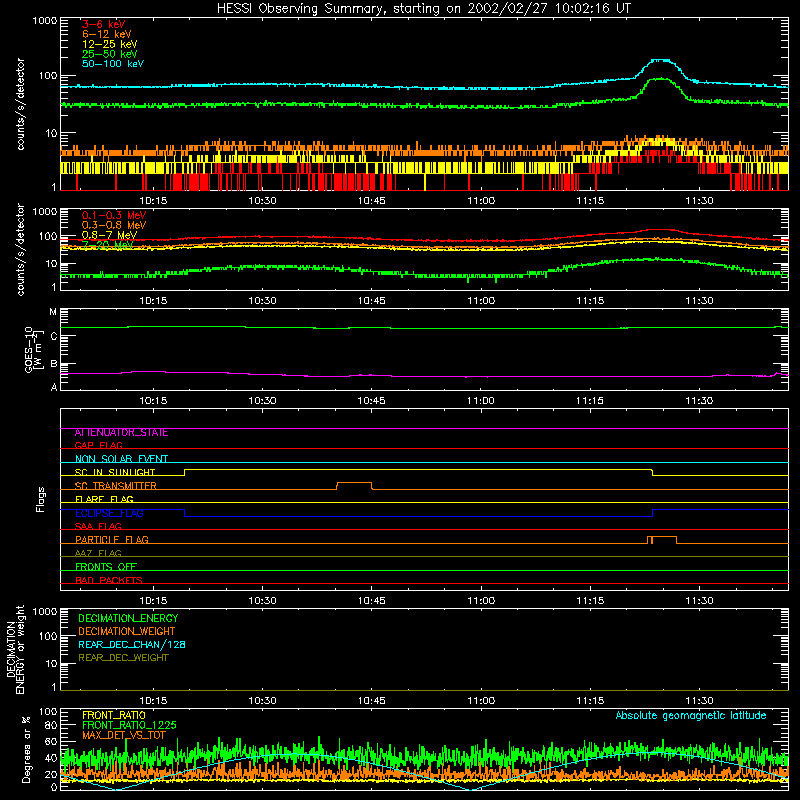Click the counts/s/detector label of top panel
The width and height of the screenshot is (800, 800).
click(x=20, y=104)
